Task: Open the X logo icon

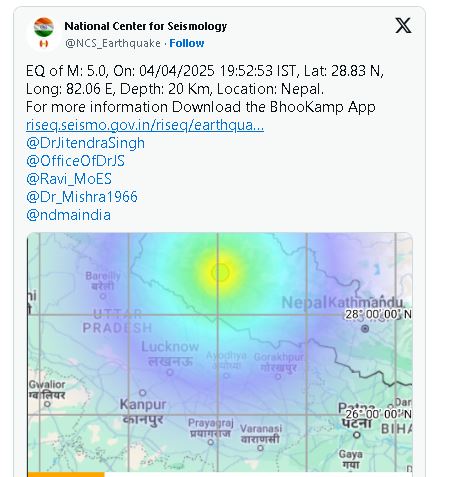Action: [x=403, y=26]
